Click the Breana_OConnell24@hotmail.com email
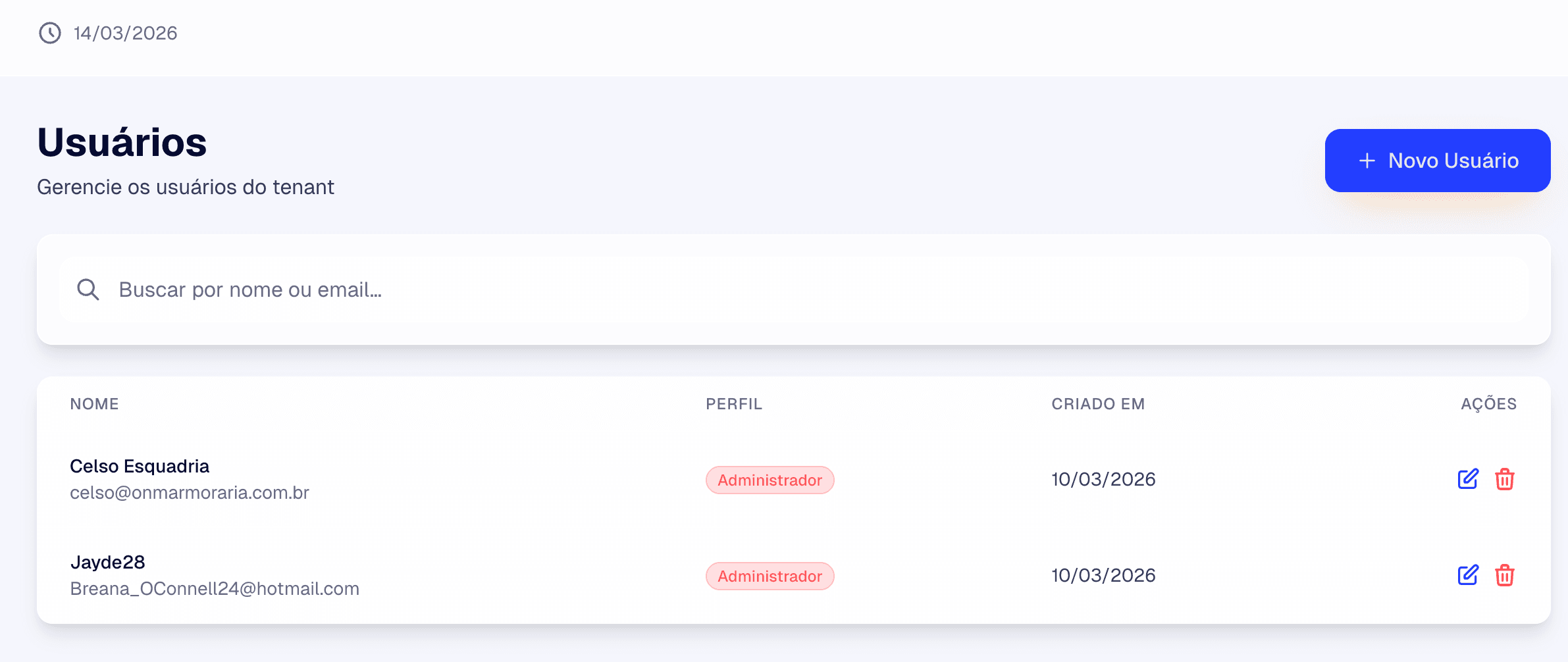 215,589
